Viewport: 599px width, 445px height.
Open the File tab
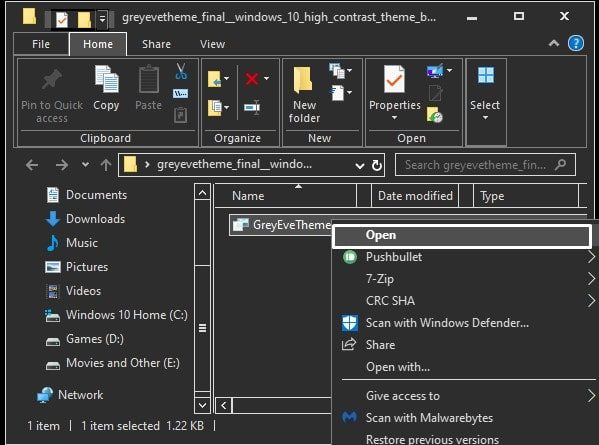click(41, 44)
